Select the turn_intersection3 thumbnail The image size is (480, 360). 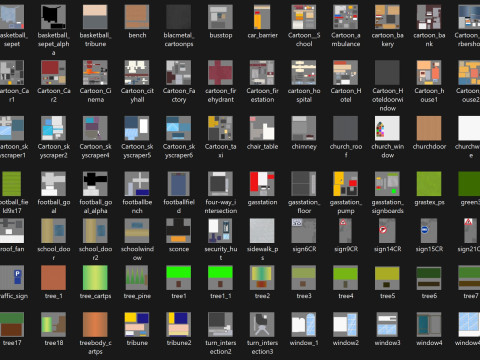pos(262,325)
